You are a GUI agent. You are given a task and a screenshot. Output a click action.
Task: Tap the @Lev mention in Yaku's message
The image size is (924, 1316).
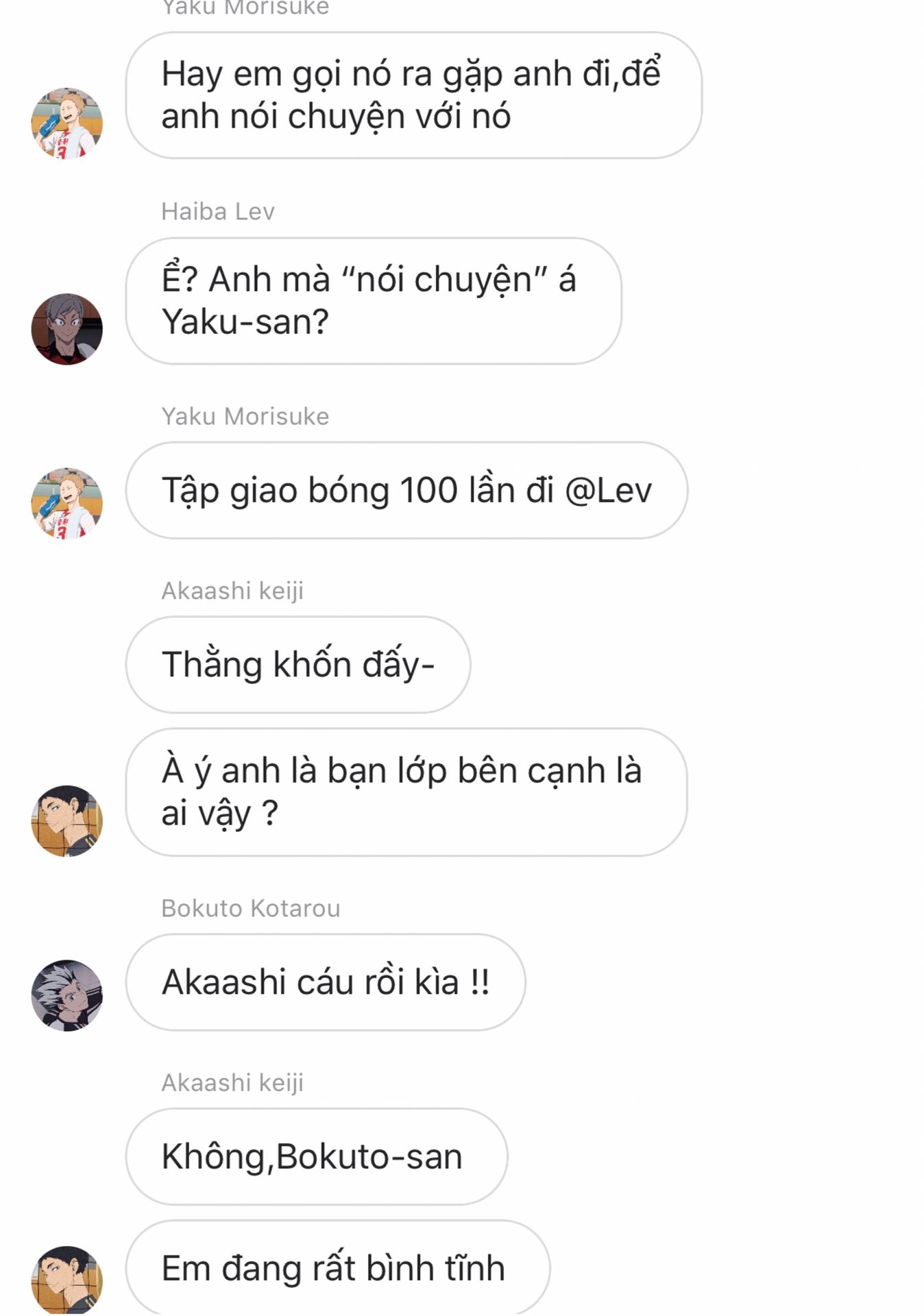[x=608, y=491]
